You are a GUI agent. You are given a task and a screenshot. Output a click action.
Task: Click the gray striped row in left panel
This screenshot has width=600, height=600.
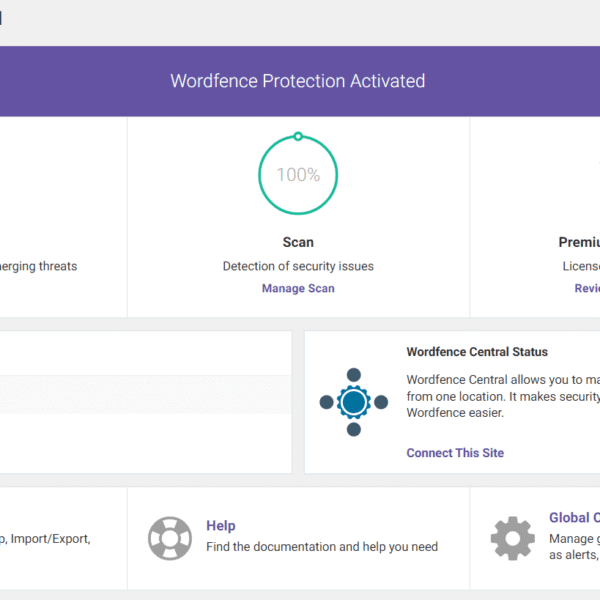pyautogui.click(x=145, y=394)
